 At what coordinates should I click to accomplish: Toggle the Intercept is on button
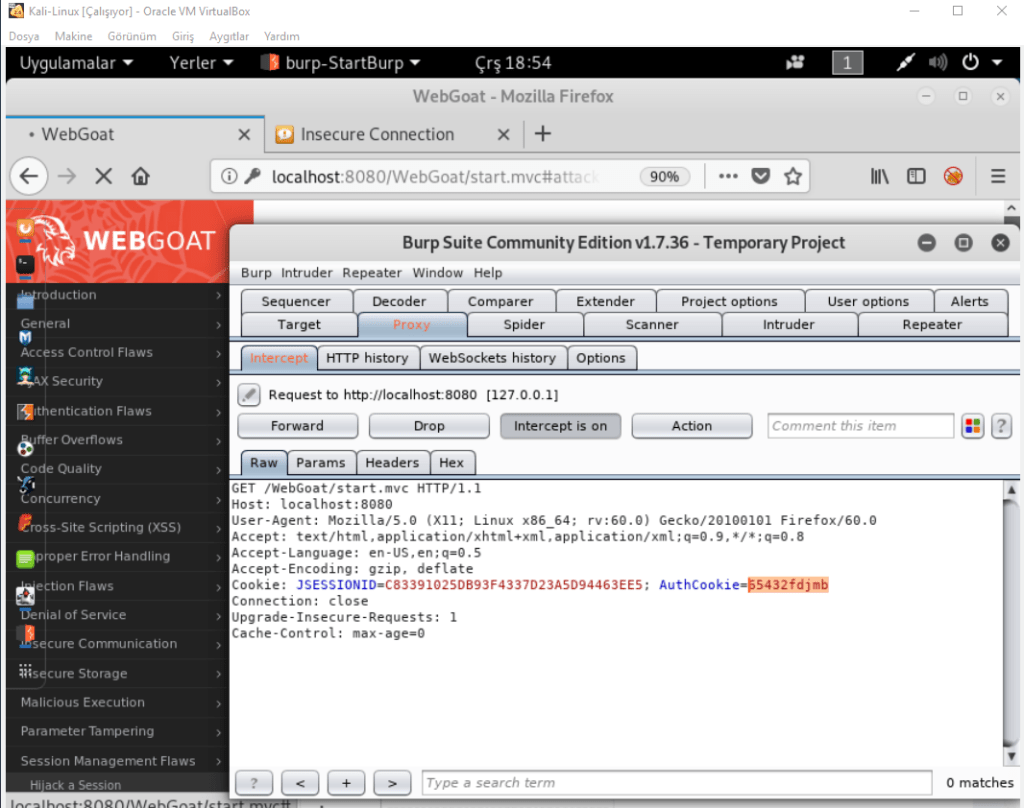point(560,426)
